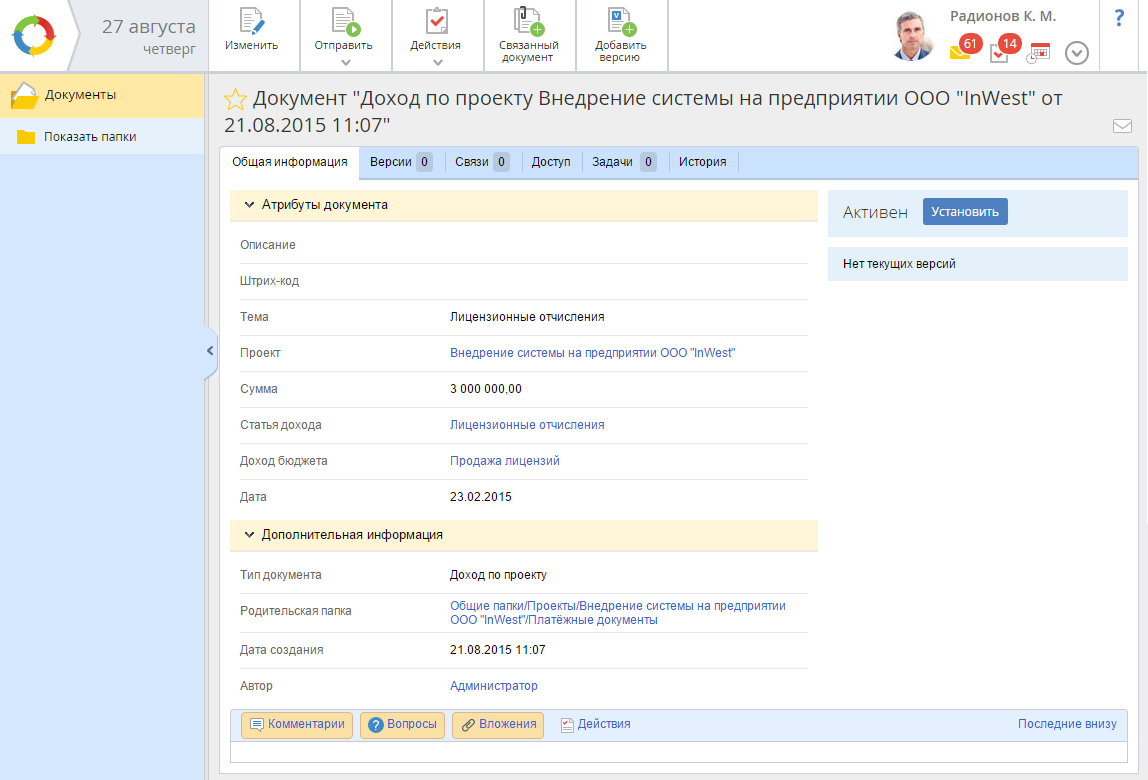The height and width of the screenshot is (780, 1148).
Task: Open the Продажа лицензий link
Action: [x=505, y=461]
